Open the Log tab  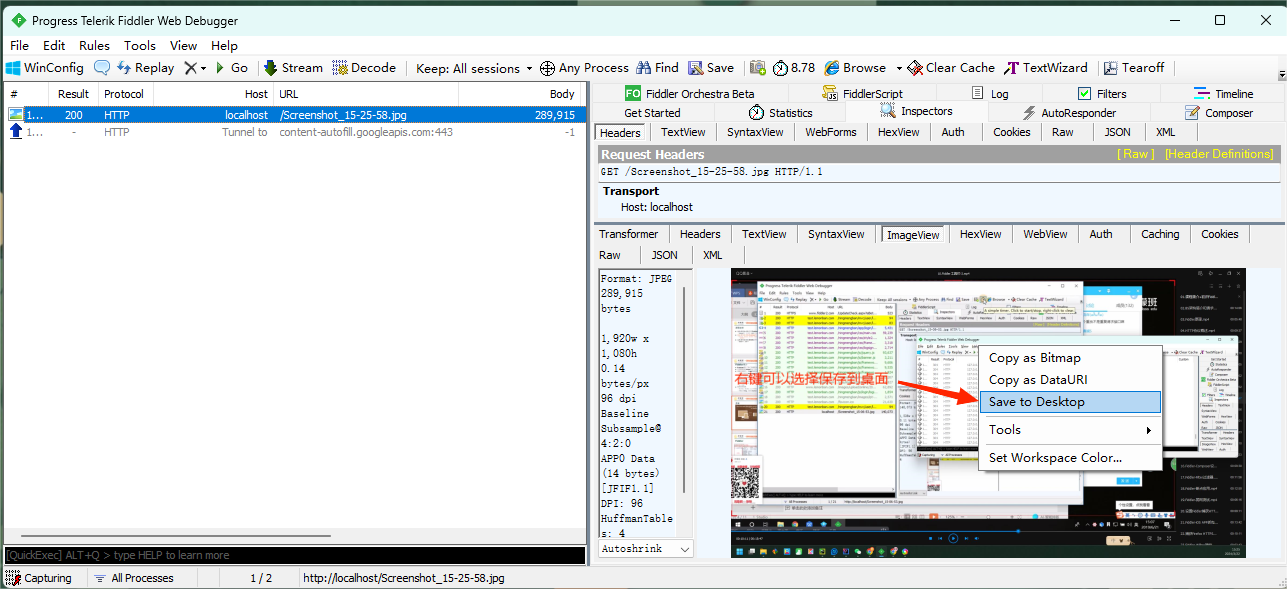click(990, 94)
